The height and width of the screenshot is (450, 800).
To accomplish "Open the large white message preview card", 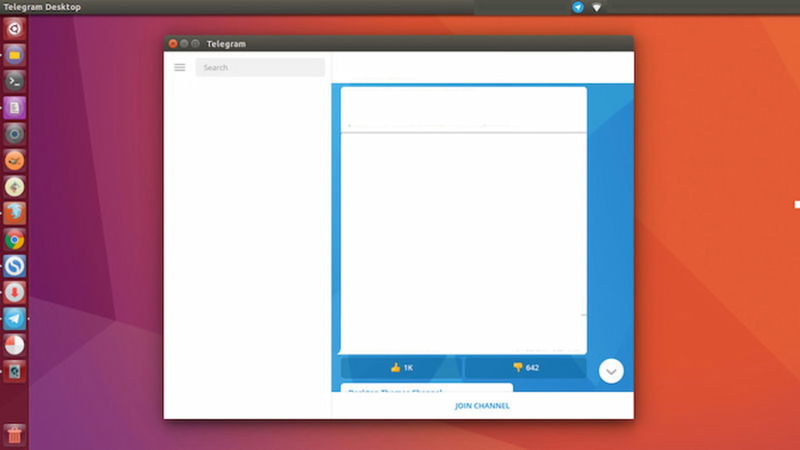I will tap(463, 240).
